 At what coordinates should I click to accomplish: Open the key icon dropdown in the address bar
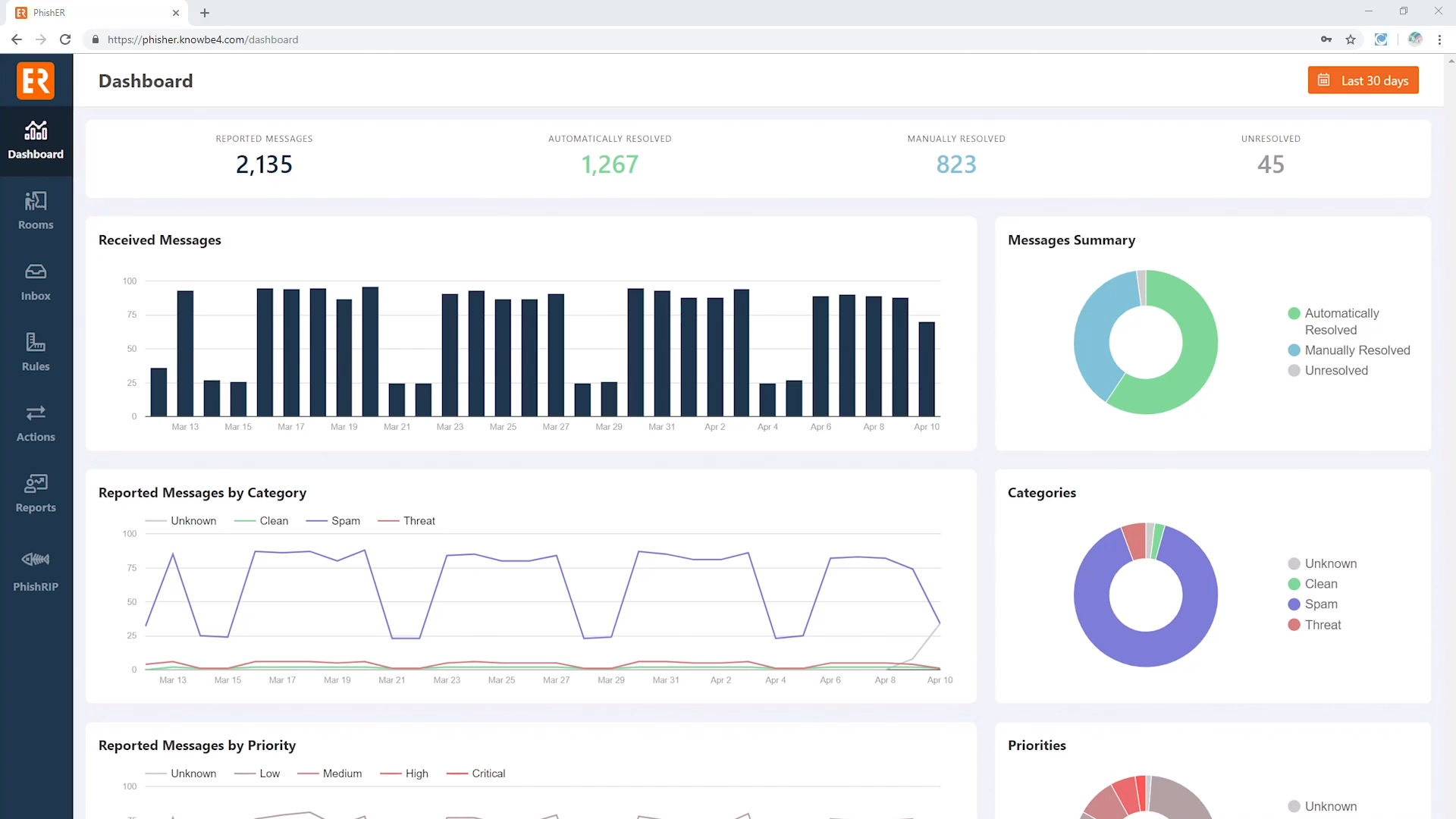point(1326,39)
